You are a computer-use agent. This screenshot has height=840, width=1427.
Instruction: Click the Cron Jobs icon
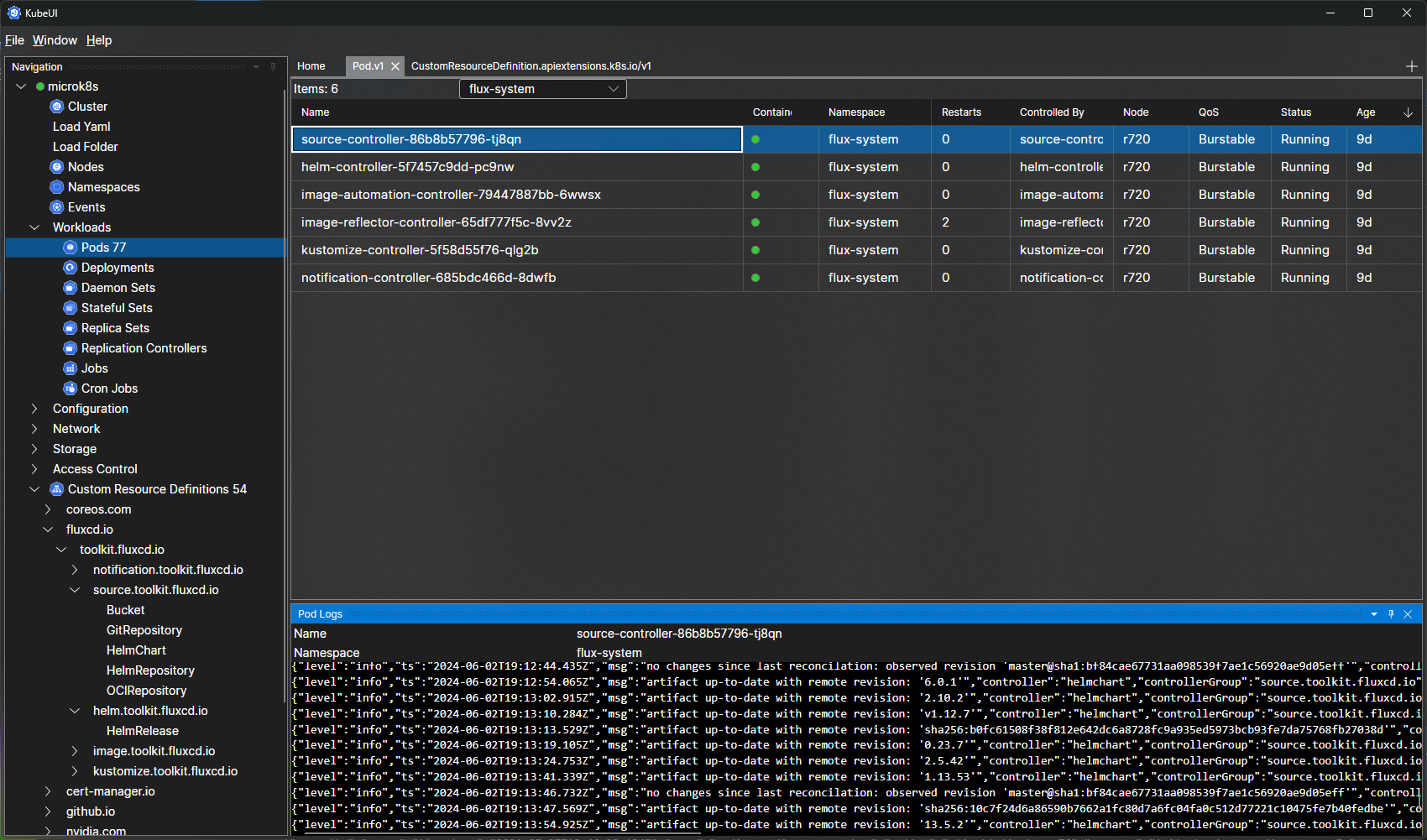tap(71, 389)
